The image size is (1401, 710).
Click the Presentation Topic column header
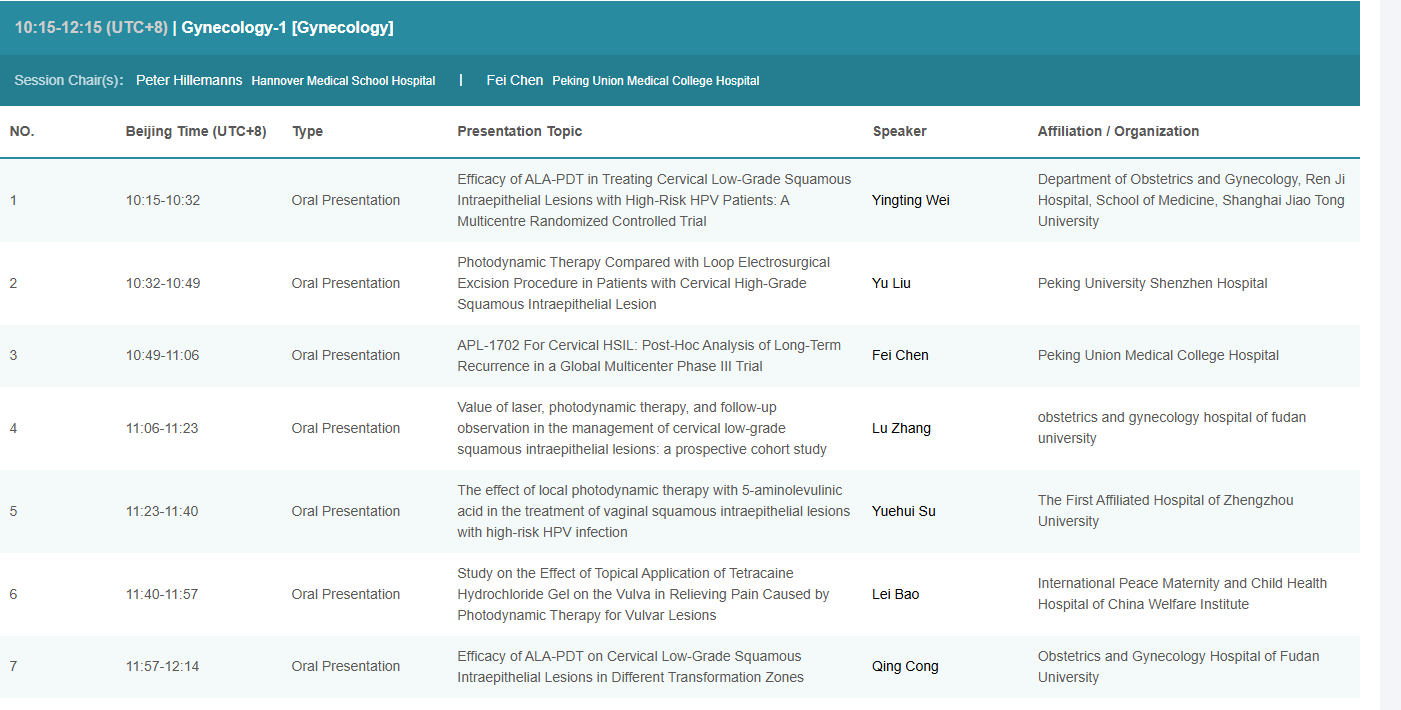pyautogui.click(x=519, y=131)
